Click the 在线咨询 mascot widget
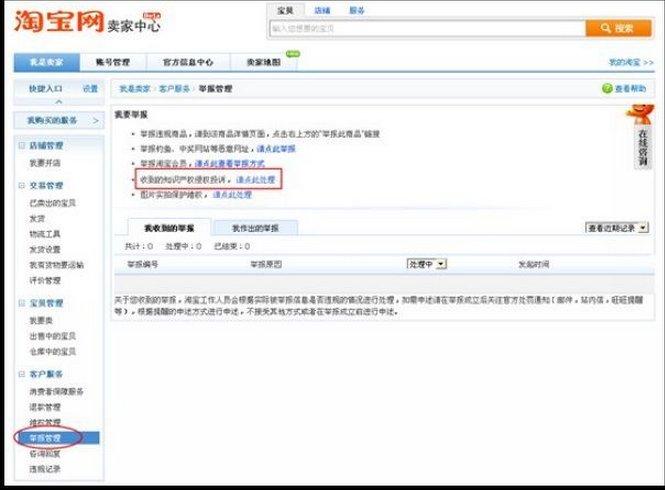 click(640, 137)
